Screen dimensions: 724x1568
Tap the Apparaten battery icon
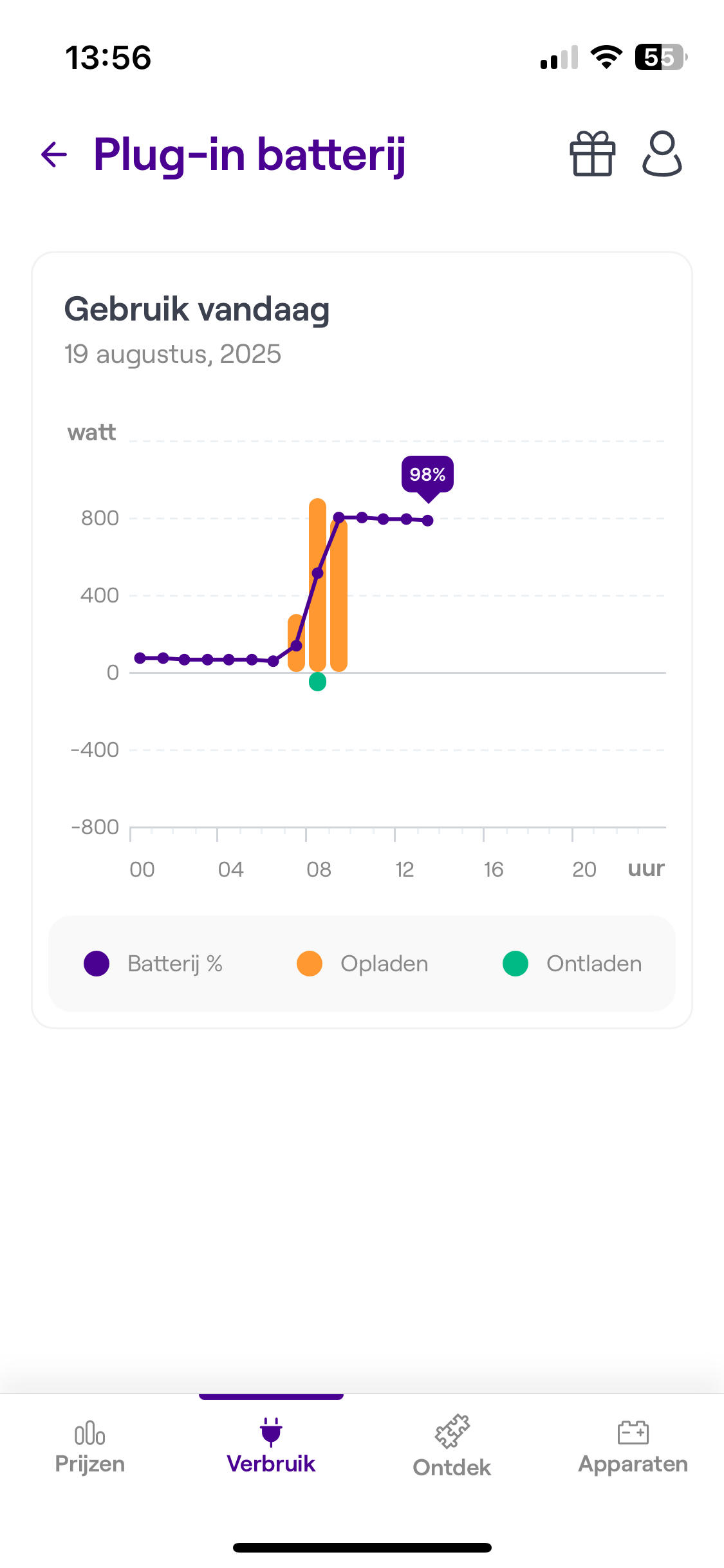633,1433
